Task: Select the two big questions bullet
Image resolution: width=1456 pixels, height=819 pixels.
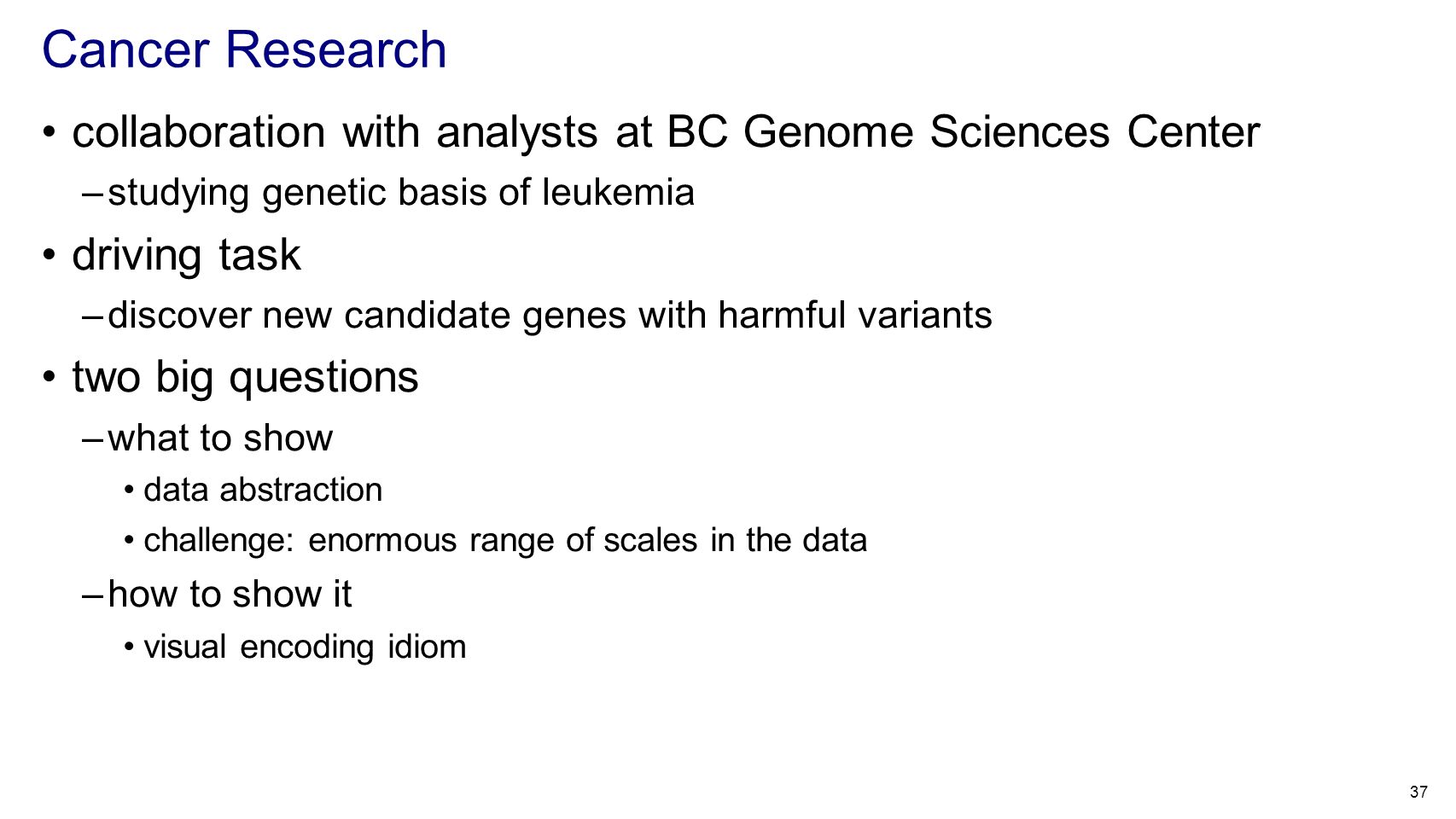Action: pos(245,377)
